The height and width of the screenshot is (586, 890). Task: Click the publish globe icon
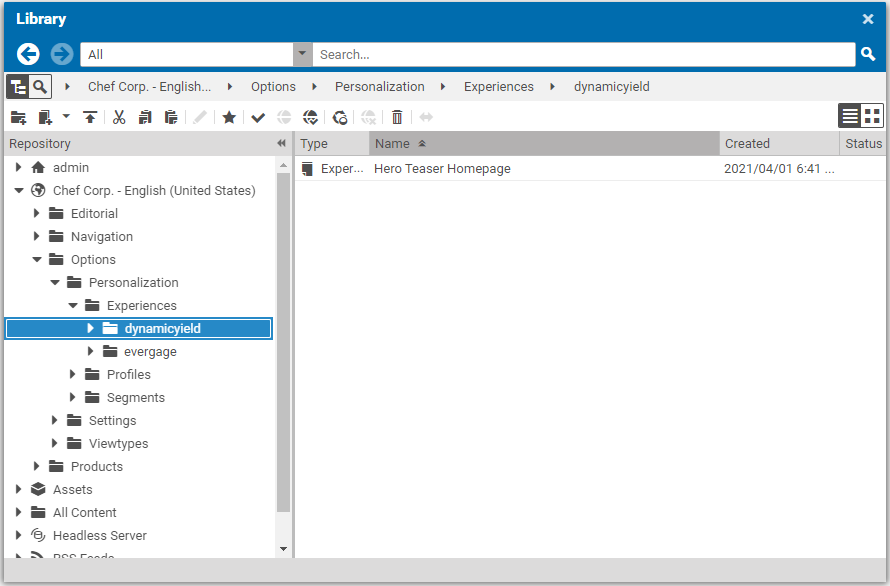click(x=311, y=117)
